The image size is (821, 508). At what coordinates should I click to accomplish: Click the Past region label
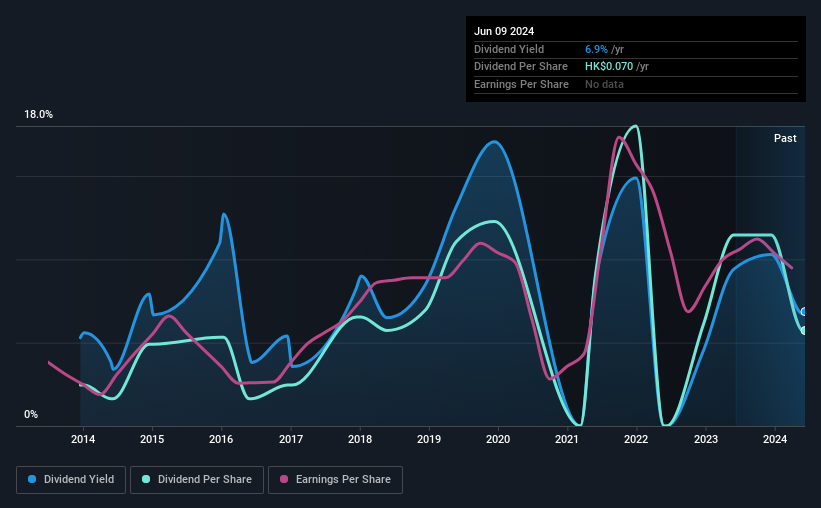click(785, 138)
